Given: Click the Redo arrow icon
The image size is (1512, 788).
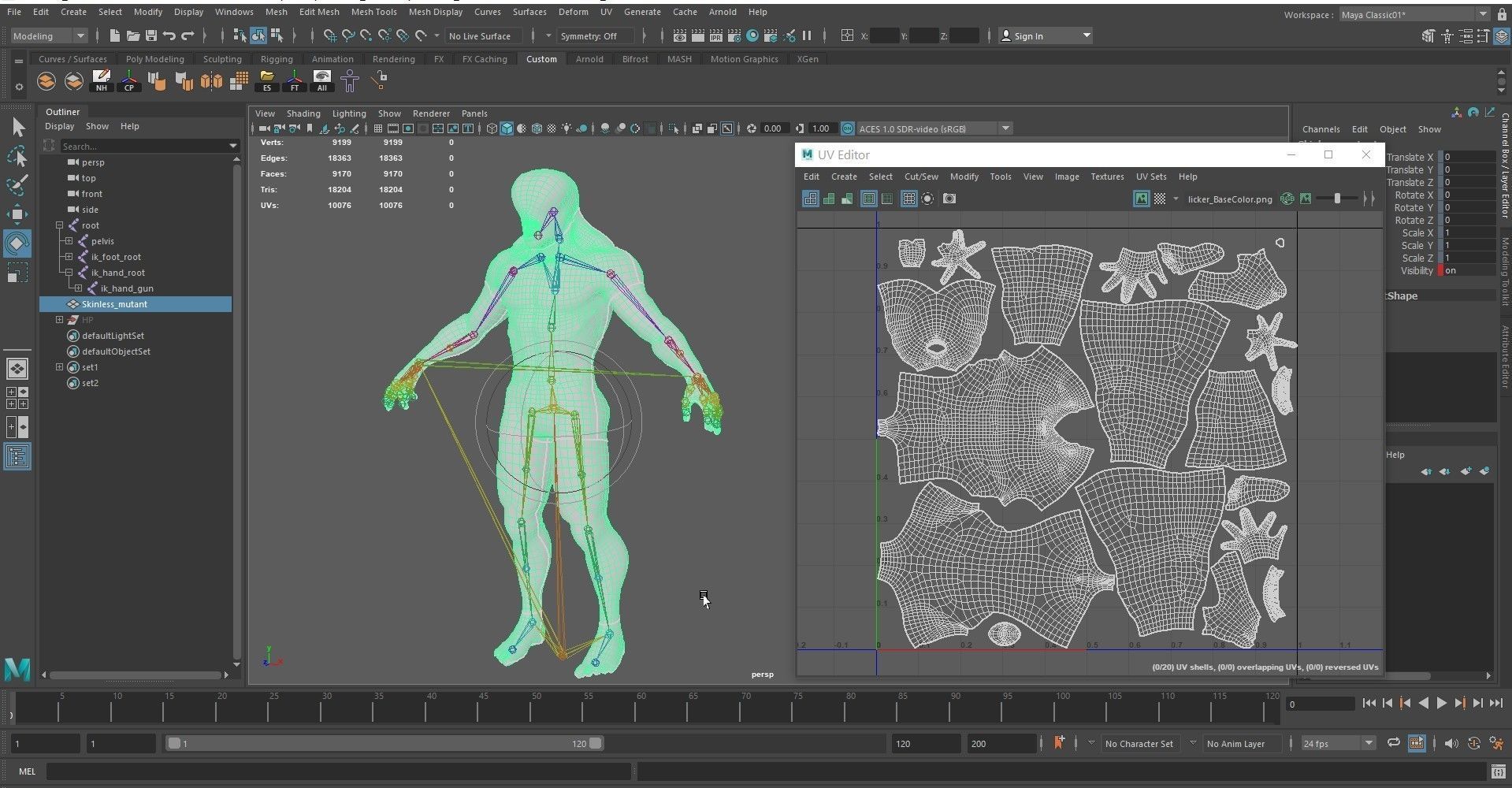Looking at the screenshot, I should [x=187, y=35].
